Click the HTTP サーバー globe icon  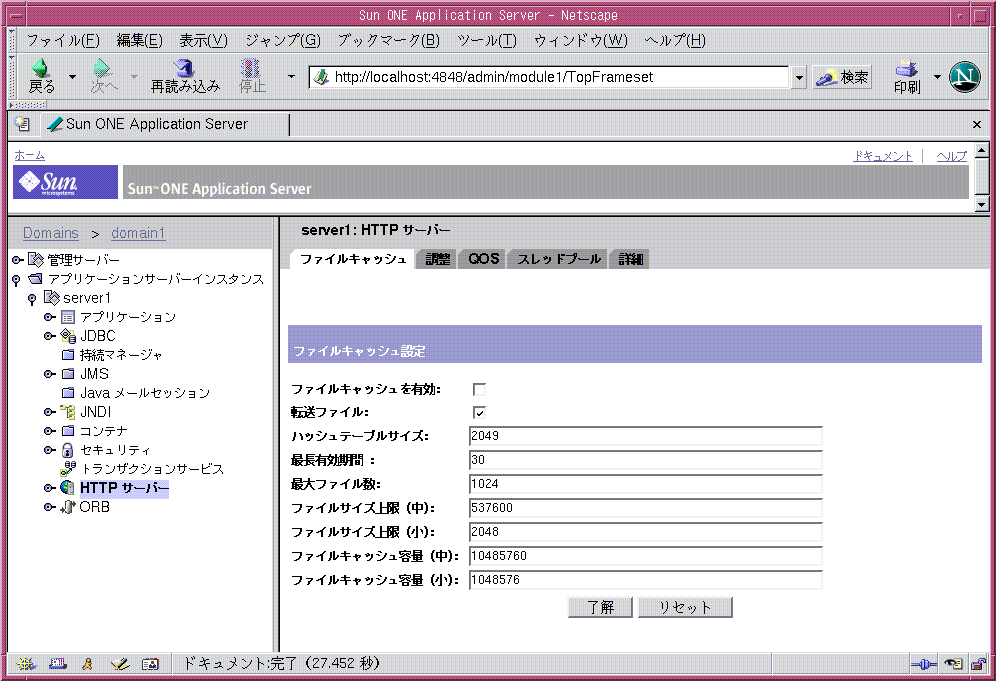coord(68,488)
